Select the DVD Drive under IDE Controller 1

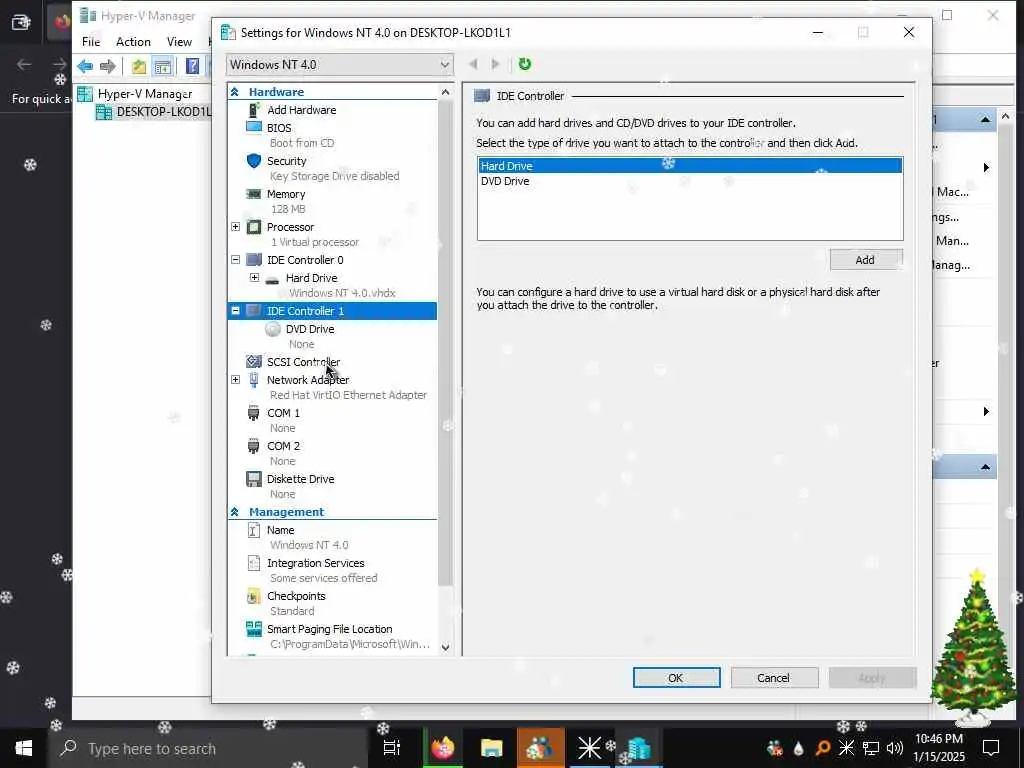310,329
